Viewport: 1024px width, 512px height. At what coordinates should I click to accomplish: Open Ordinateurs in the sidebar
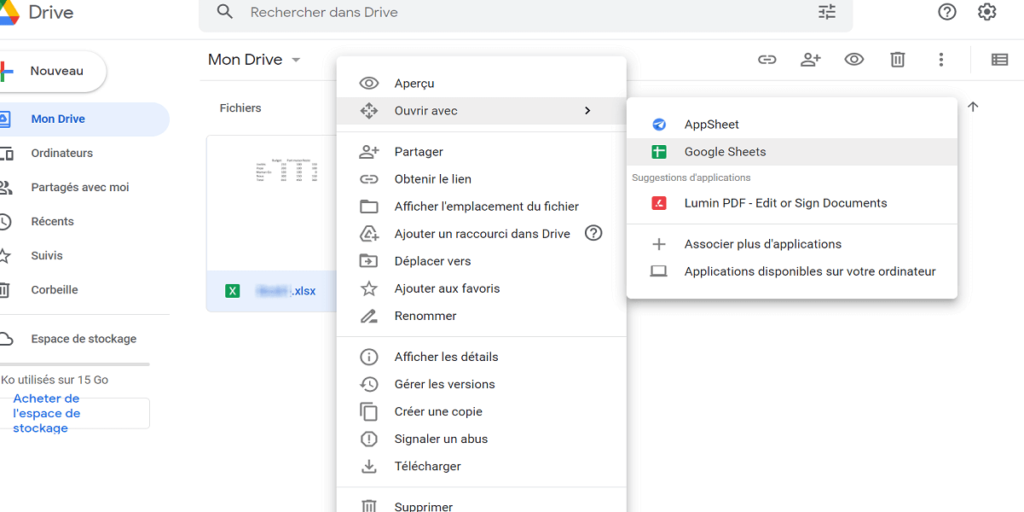point(84,153)
